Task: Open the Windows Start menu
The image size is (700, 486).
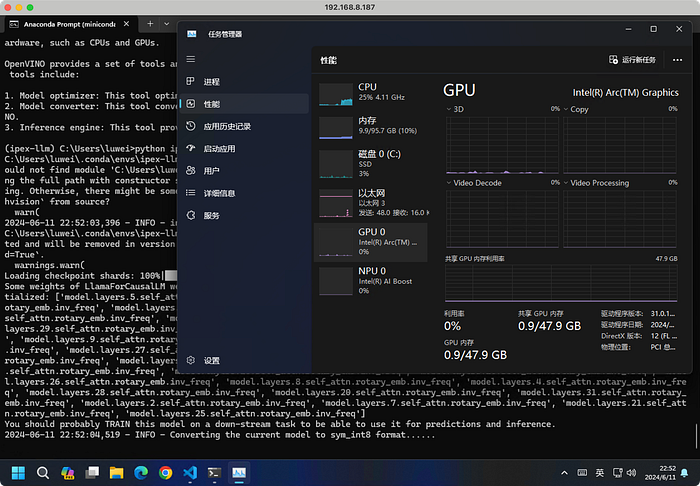Action: [18, 473]
